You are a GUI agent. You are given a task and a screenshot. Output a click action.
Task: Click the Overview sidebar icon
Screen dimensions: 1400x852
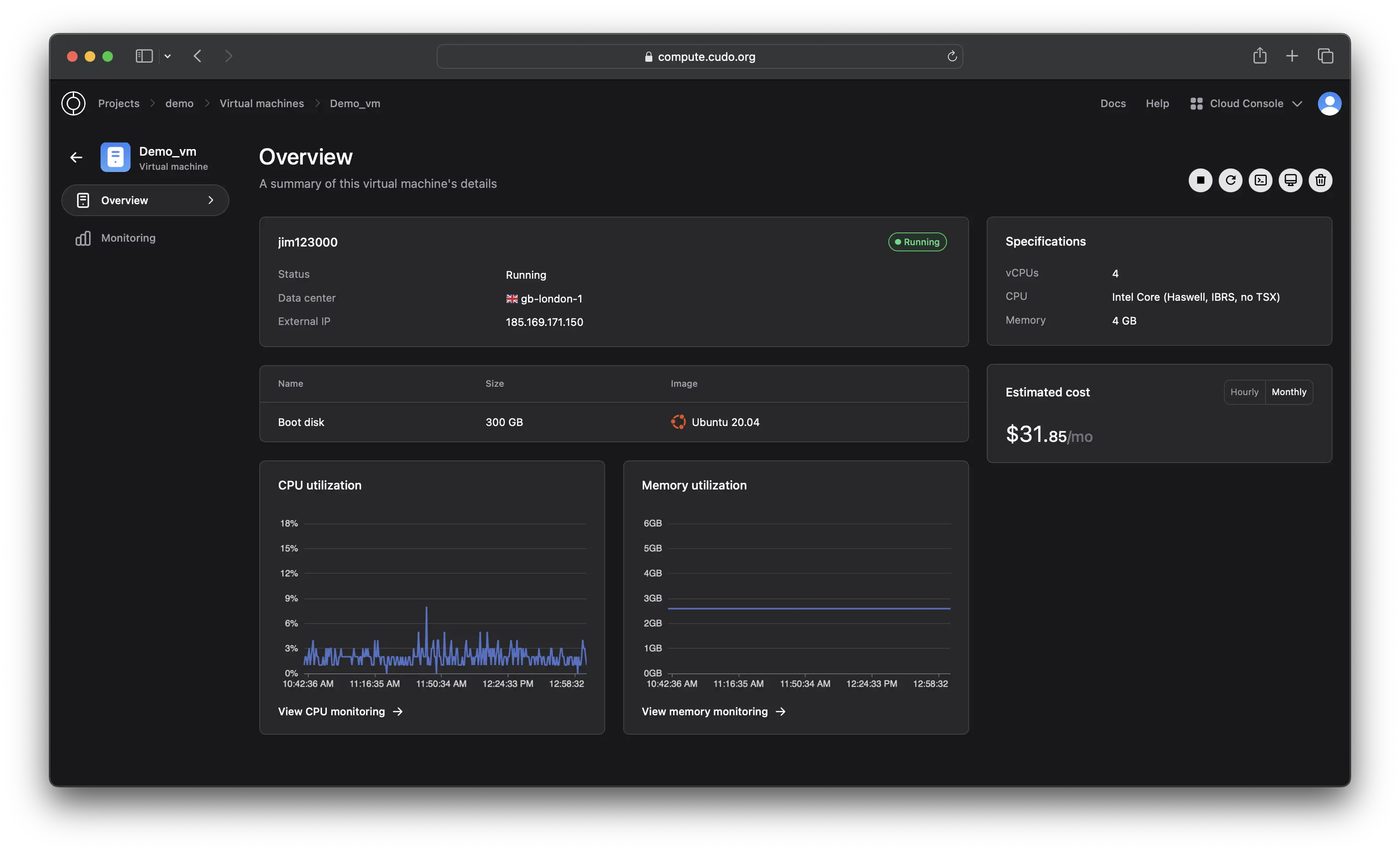coord(83,199)
